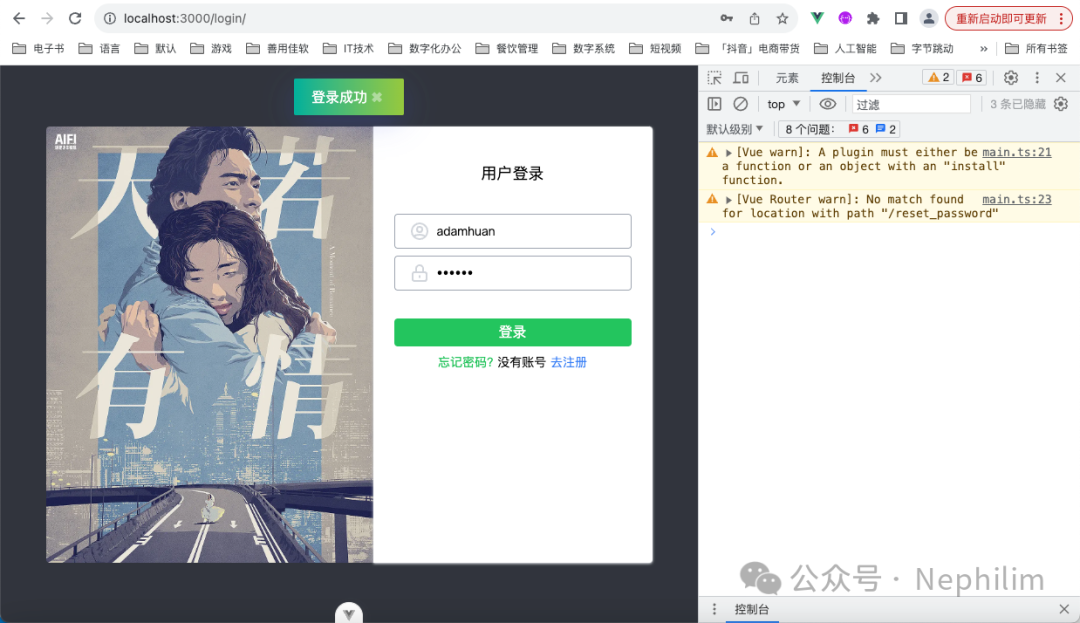Open 字节跳动 bookmark folder
1080x623 pixels.
click(922, 48)
